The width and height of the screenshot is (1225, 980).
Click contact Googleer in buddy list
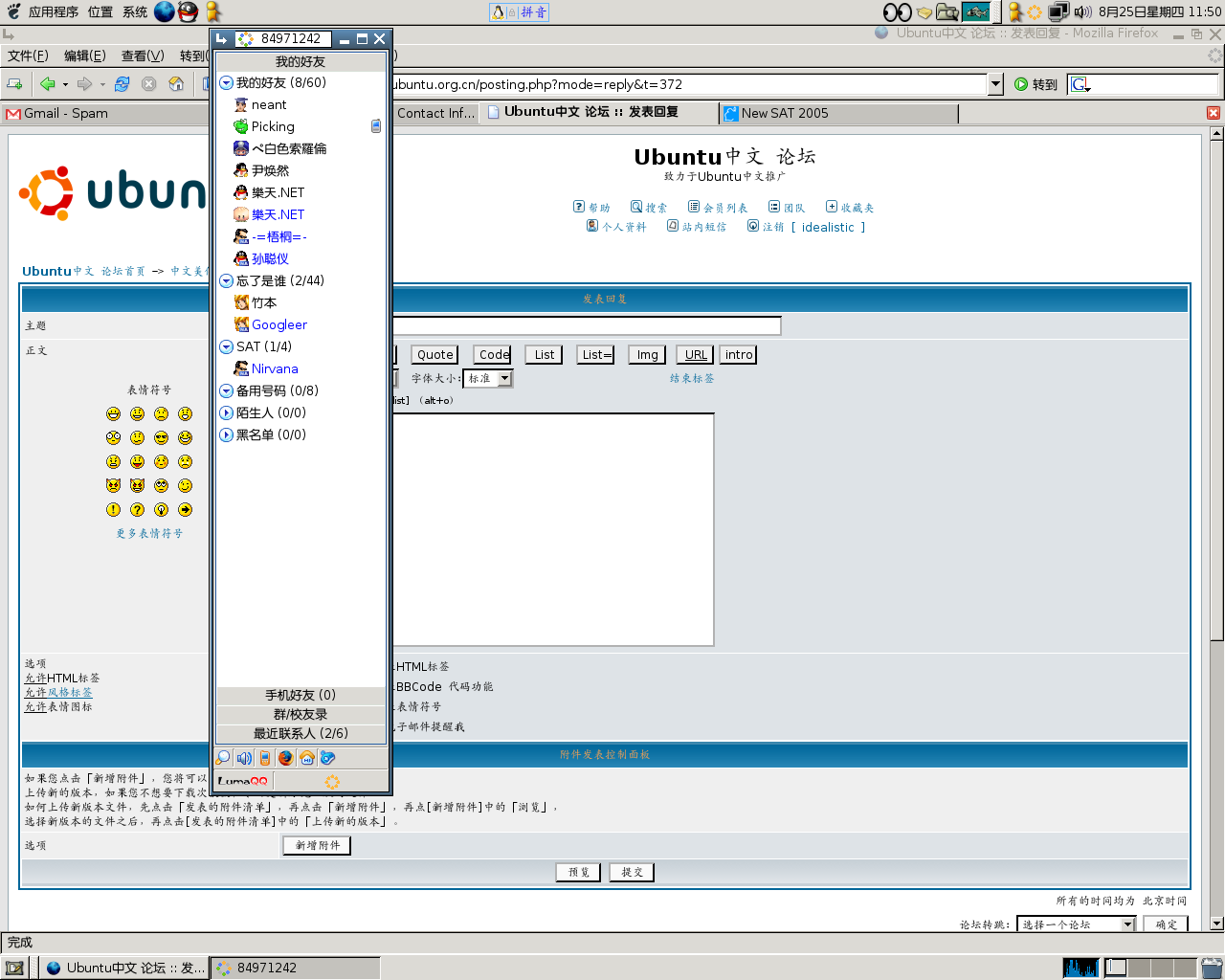279,324
